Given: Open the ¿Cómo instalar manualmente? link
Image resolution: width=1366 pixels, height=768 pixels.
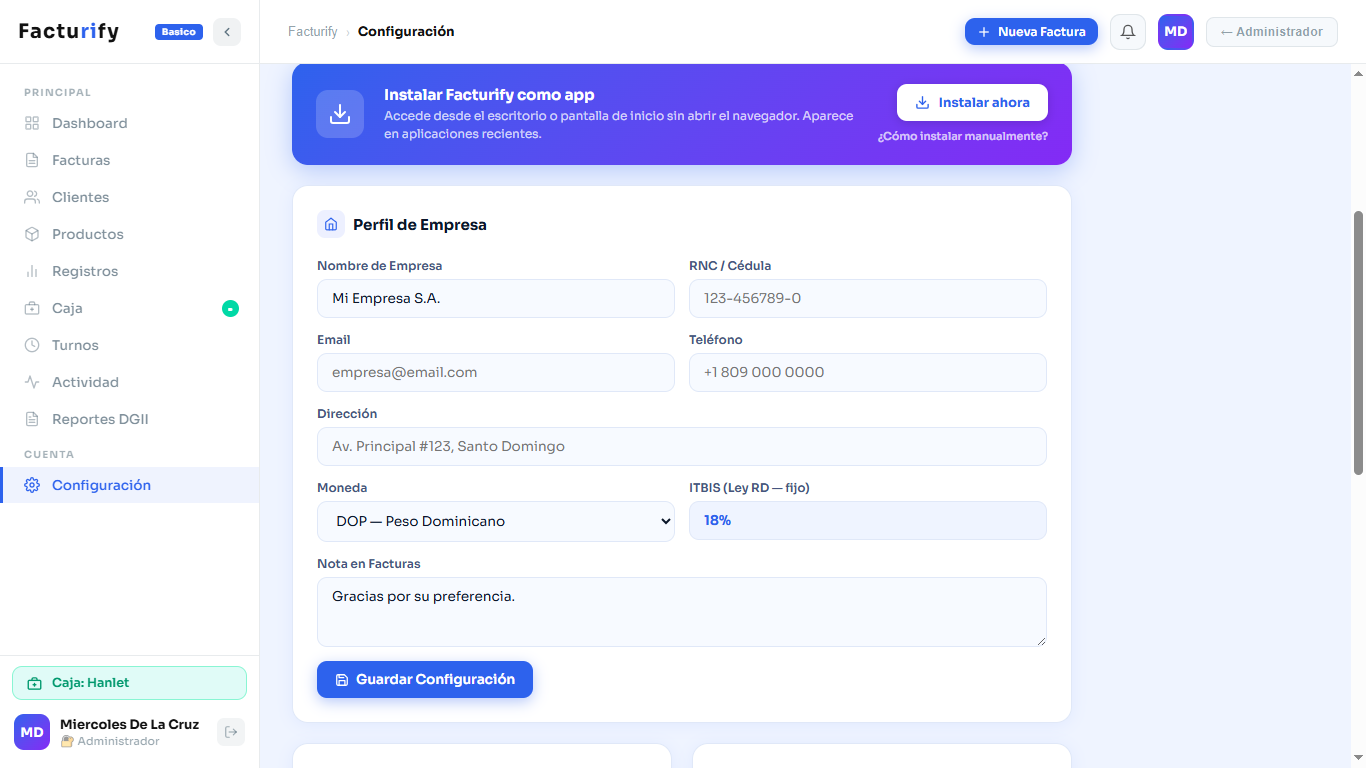Looking at the screenshot, I should click(963, 136).
